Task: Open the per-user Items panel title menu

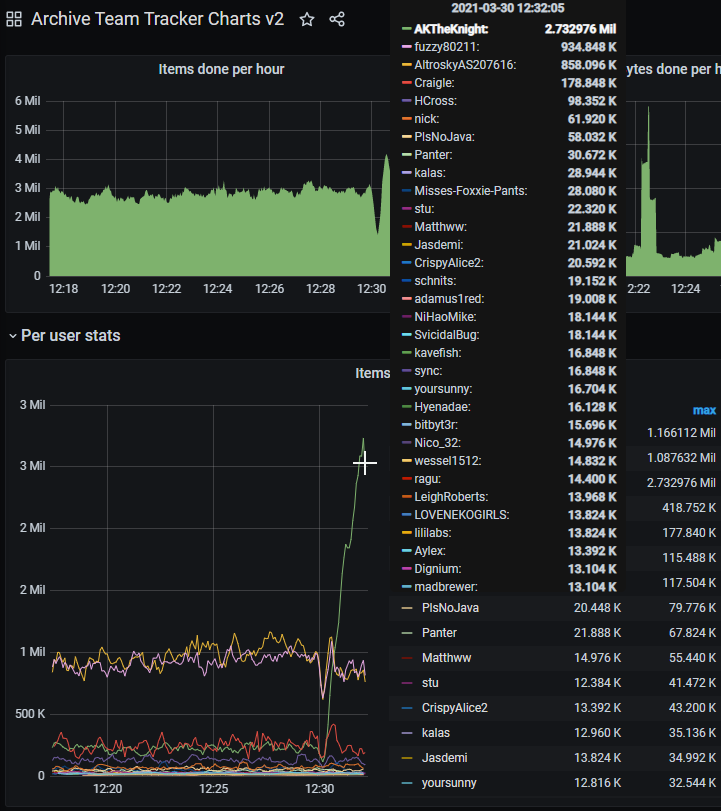Action: [372, 373]
